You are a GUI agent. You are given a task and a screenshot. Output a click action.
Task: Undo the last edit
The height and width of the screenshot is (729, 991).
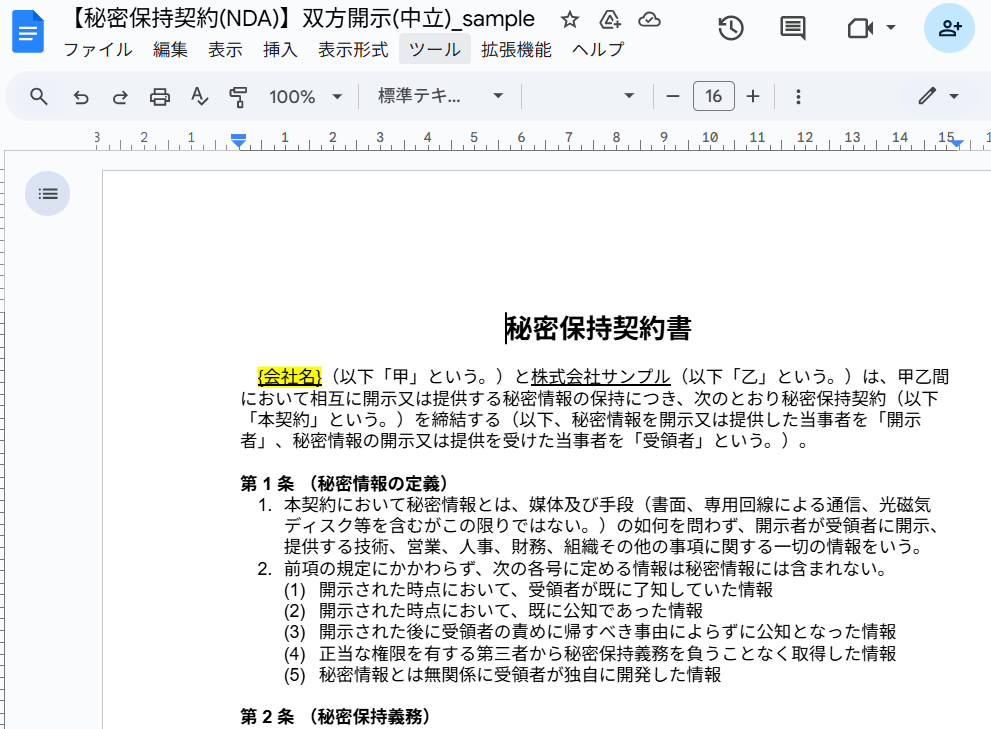[81, 97]
